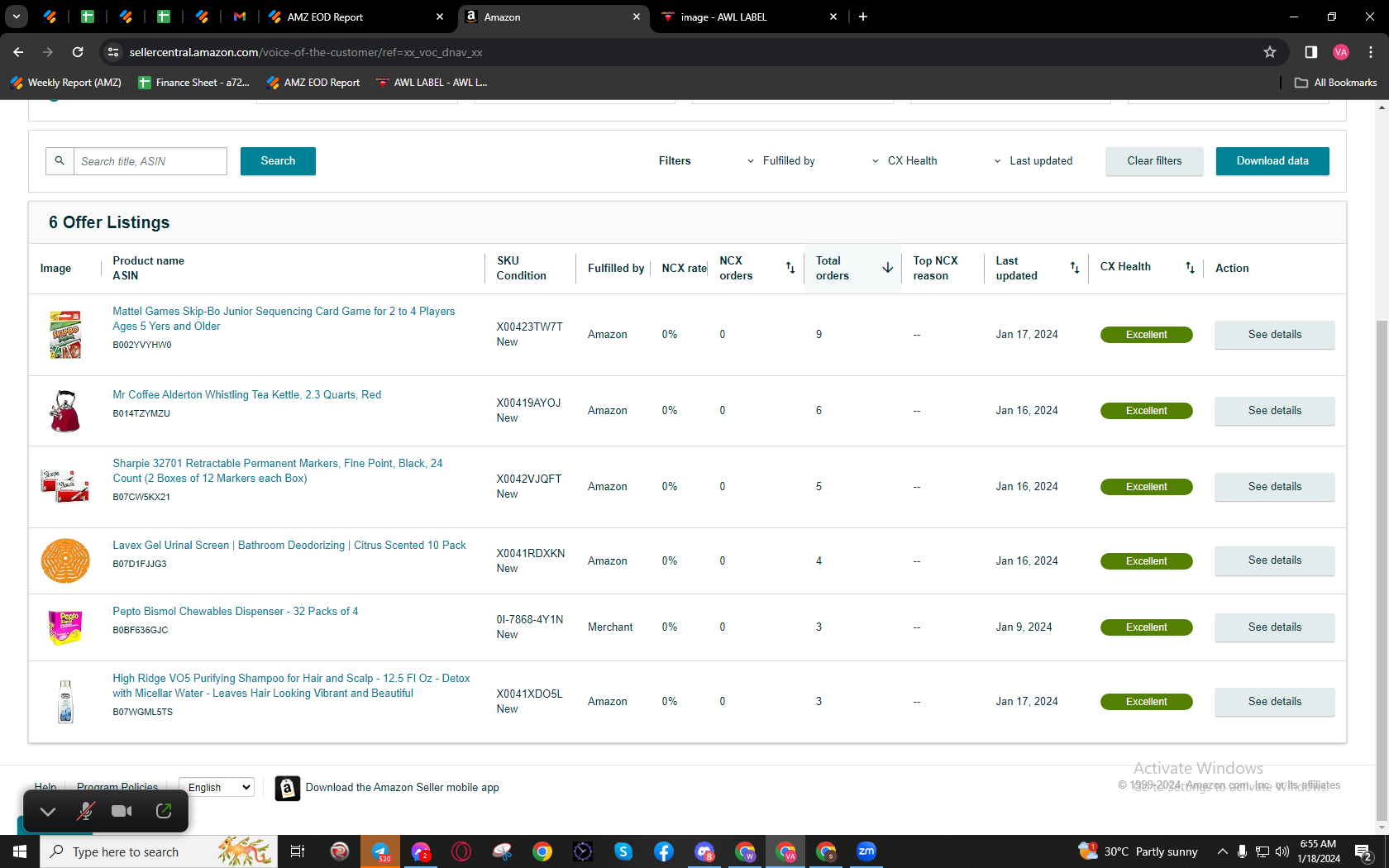Click the Clear filters button

coord(1154,161)
